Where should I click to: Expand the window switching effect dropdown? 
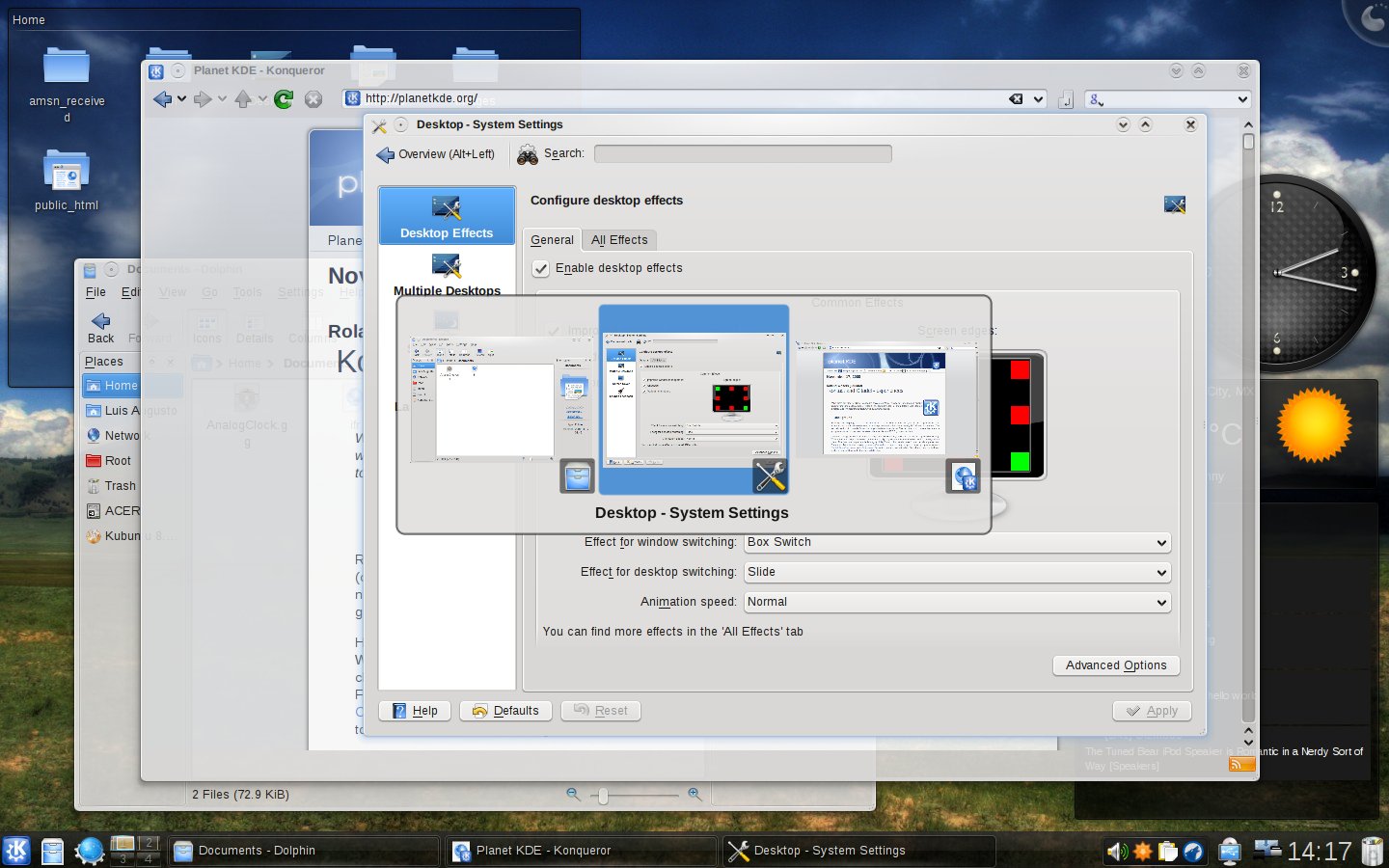[x=958, y=542]
